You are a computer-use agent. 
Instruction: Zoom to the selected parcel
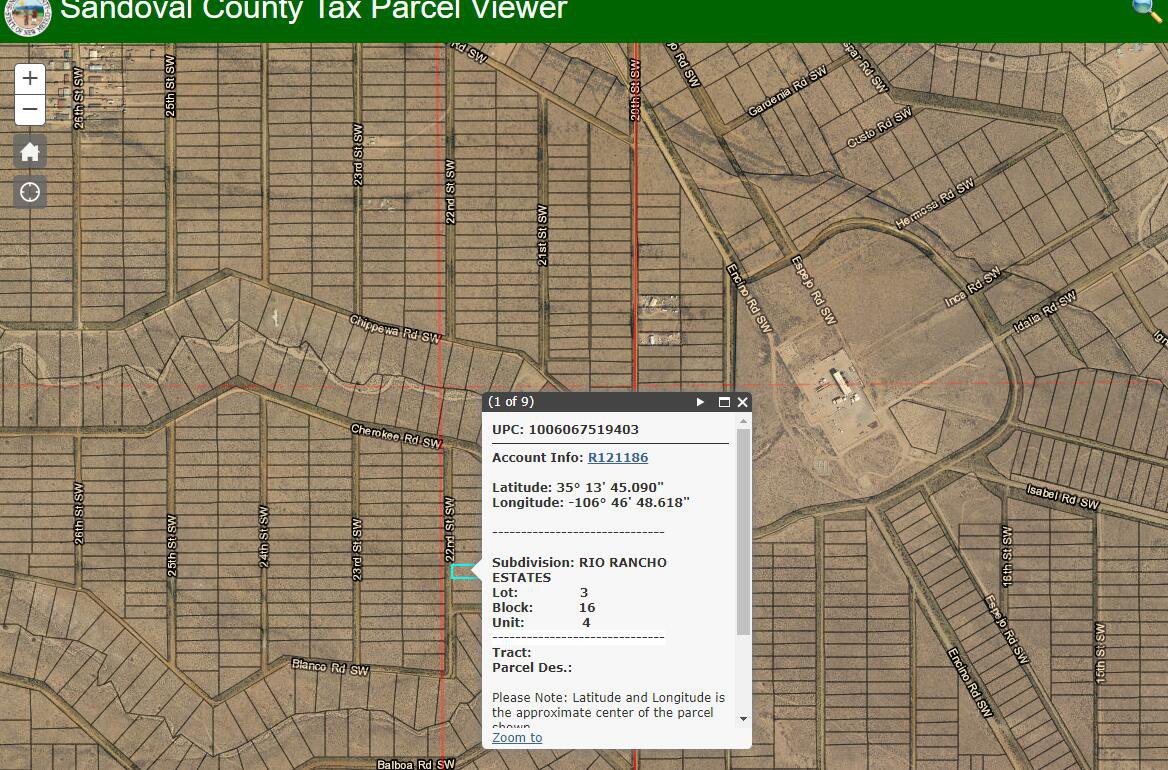[x=517, y=737]
